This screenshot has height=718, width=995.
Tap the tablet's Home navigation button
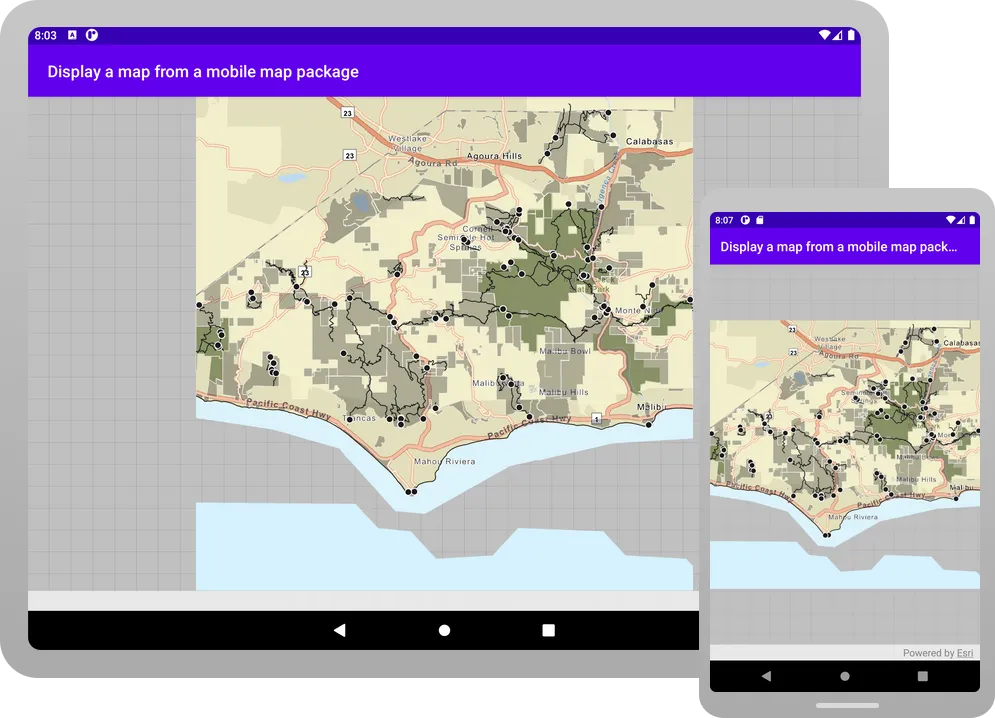[x=444, y=630]
